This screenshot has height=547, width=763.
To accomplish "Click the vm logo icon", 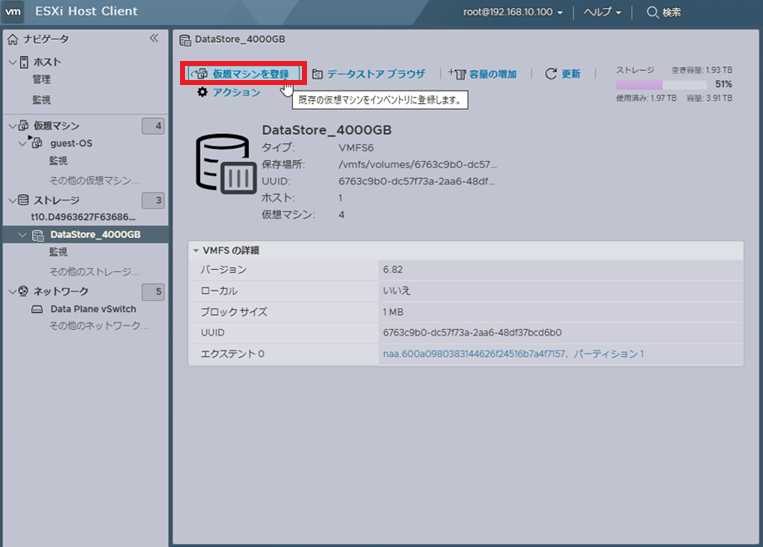I will tap(13, 12).
